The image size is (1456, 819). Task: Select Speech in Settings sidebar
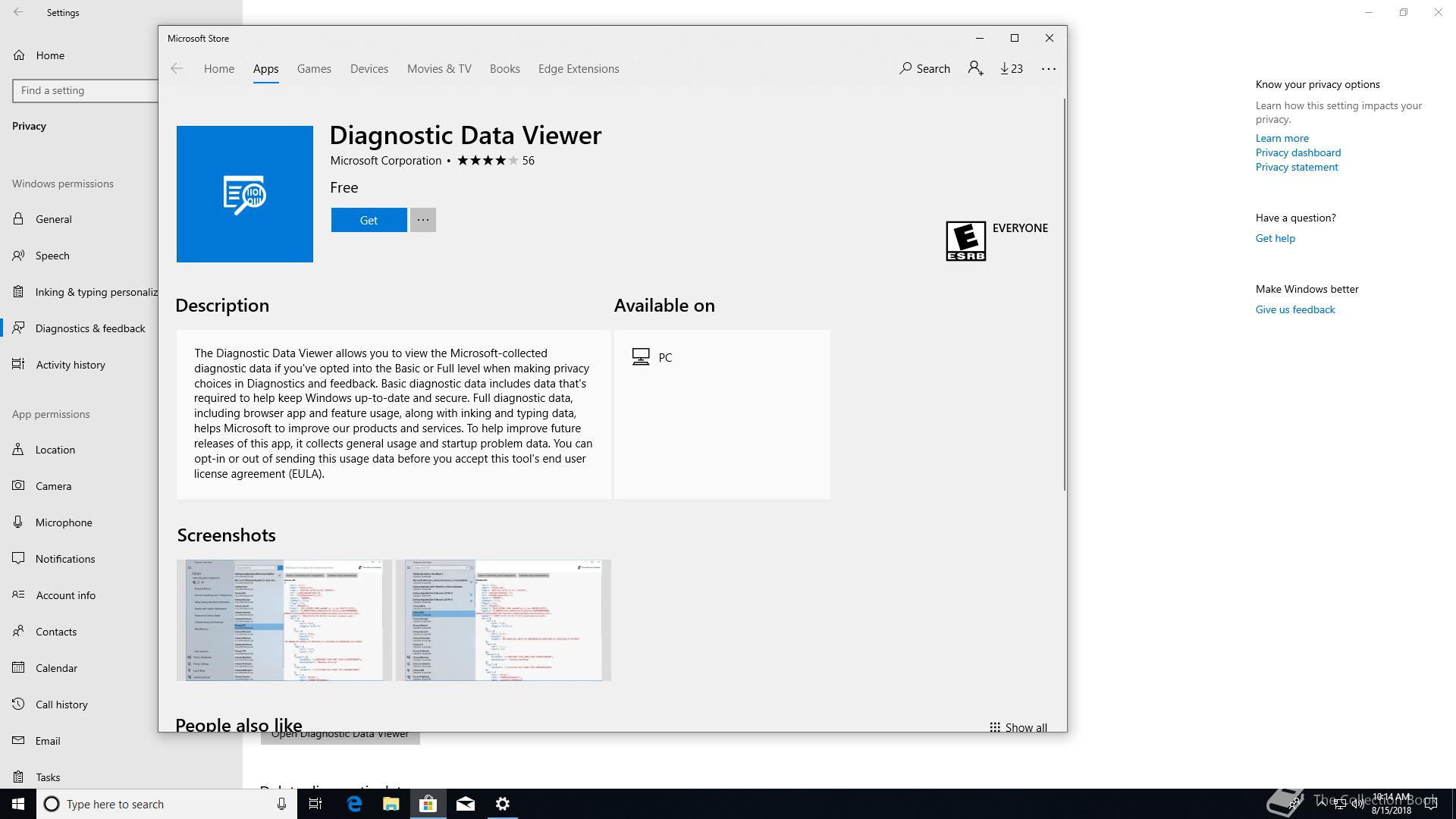pyautogui.click(x=79, y=256)
